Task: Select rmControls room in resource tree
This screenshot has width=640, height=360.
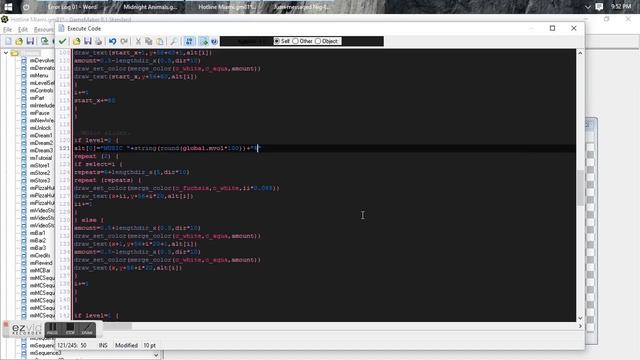Action: tap(41, 91)
